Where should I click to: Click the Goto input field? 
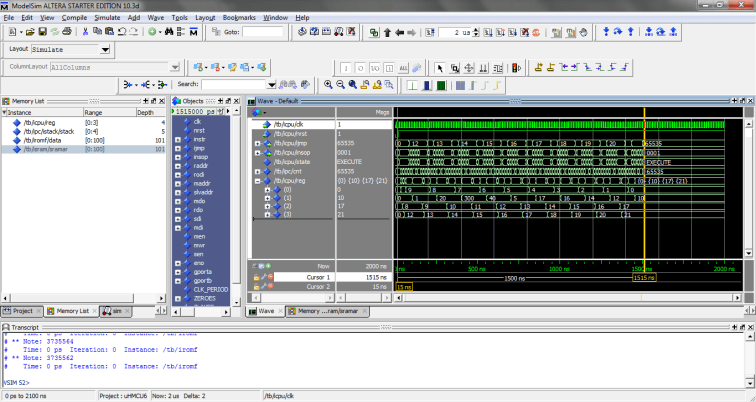[261, 33]
